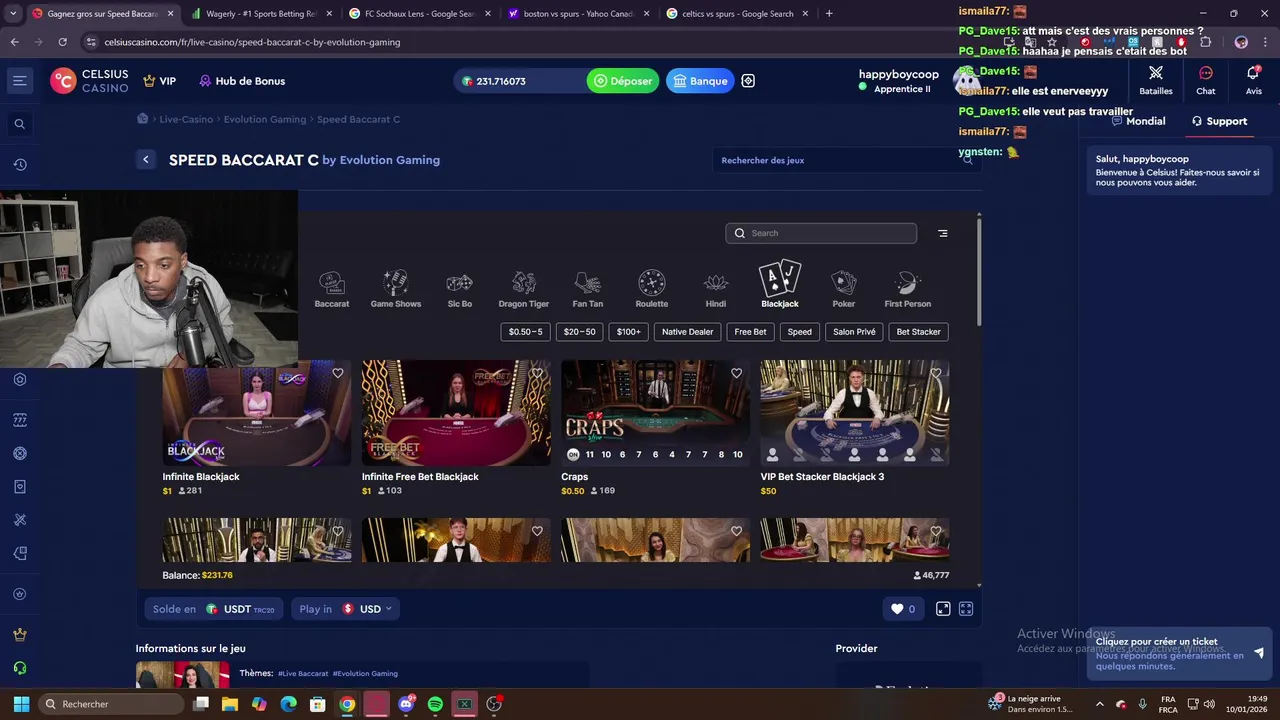Show hidden system tray icons chevron
1280x720 pixels.
pyautogui.click(x=1100, y=704)
